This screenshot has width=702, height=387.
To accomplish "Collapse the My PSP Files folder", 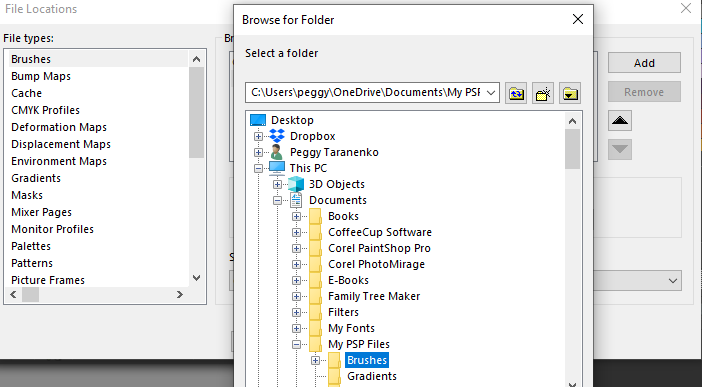I will [x=296, y=344].
